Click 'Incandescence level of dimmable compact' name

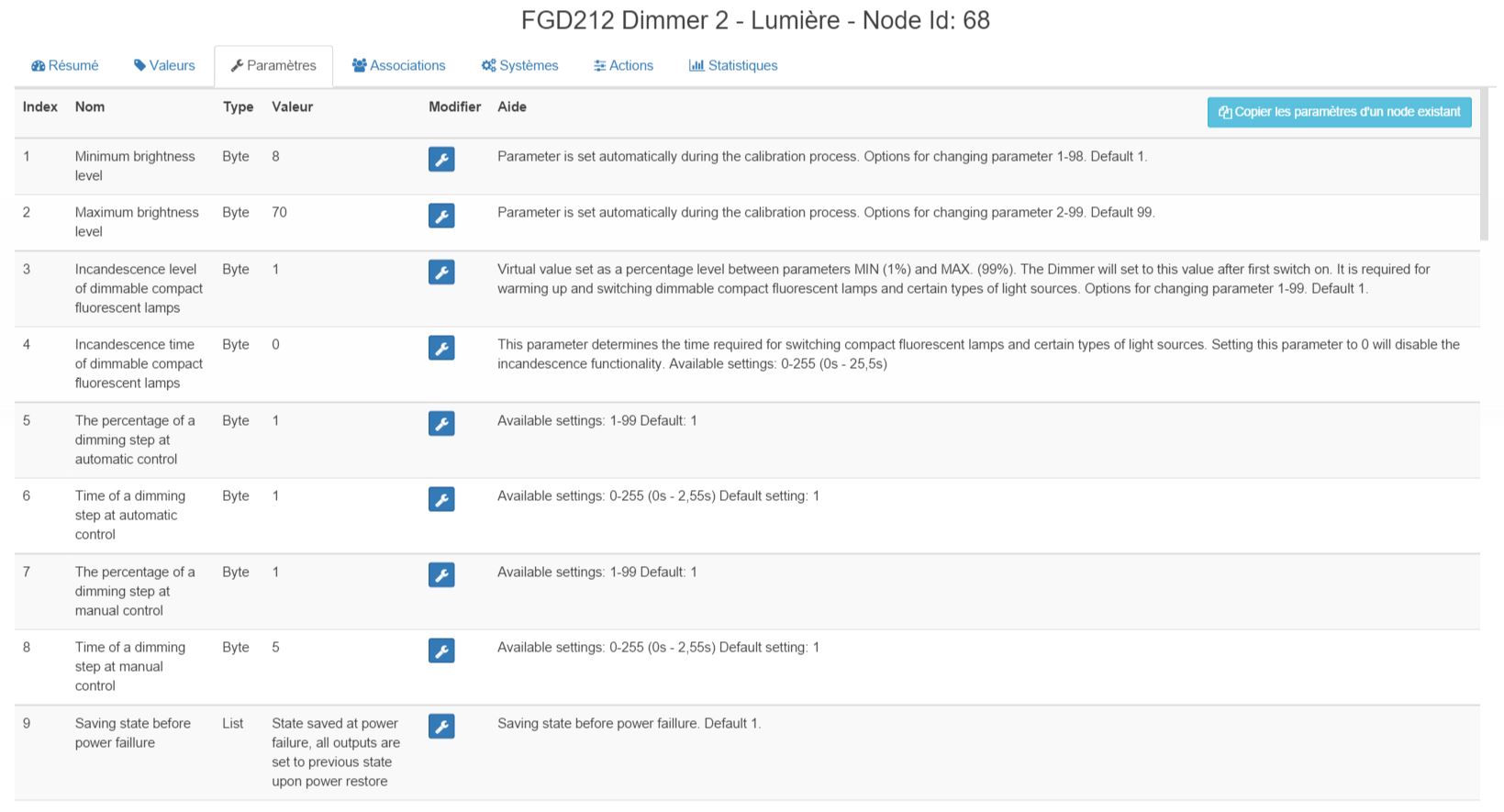(x=139, y=288)
